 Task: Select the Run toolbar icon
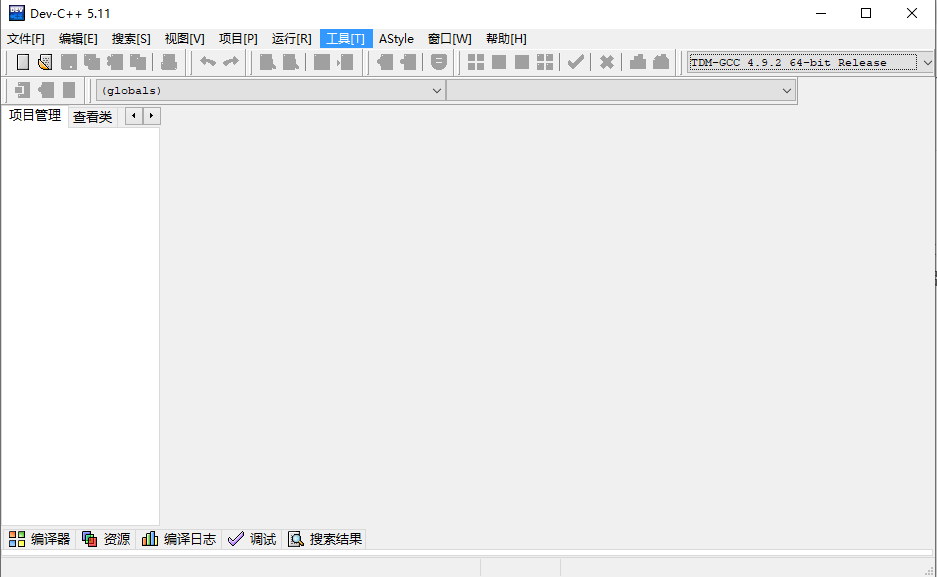coord(291,62)
